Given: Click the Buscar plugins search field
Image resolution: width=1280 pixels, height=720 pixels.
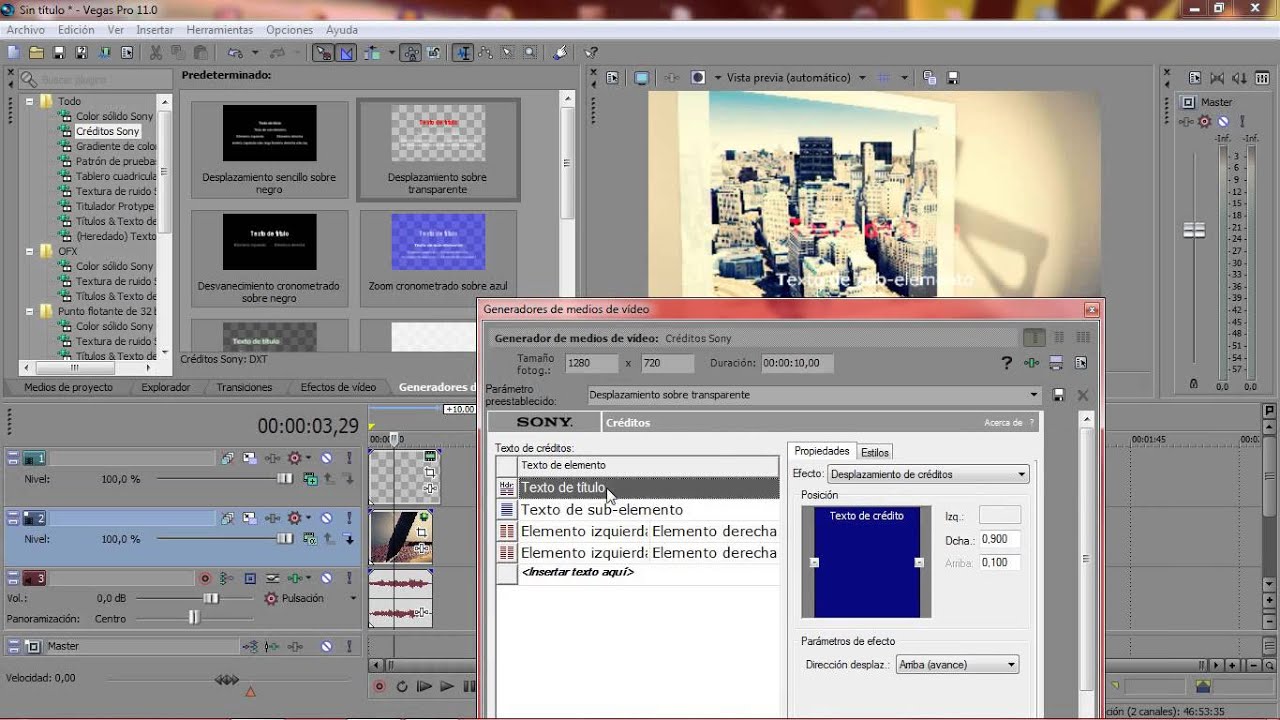Looking at the screenshot, I should [x=95, y=79].
